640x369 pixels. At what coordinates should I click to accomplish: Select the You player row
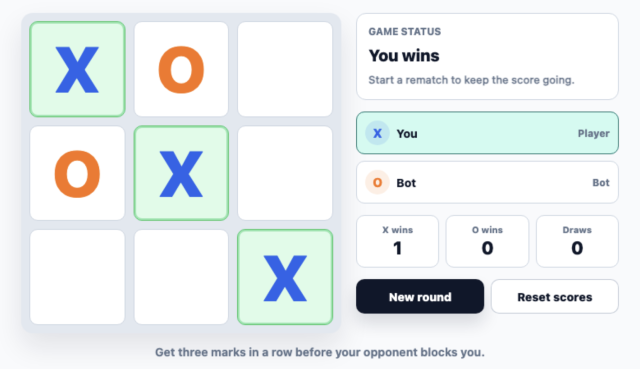pos(487,133)
